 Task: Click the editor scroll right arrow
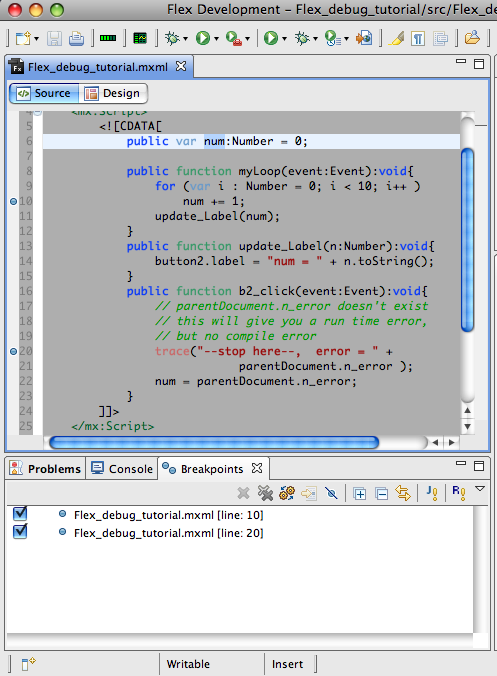(x=452, y=442)
